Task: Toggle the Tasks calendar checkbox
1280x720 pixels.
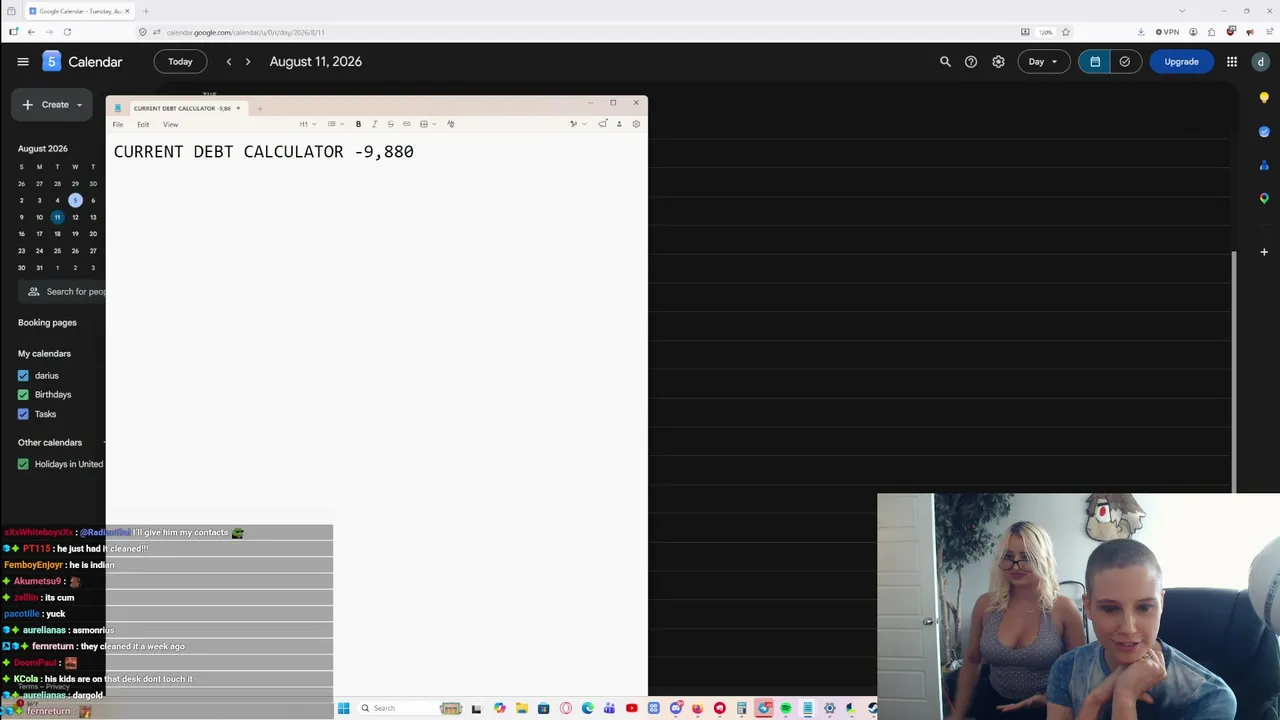Action: point(23,414)
